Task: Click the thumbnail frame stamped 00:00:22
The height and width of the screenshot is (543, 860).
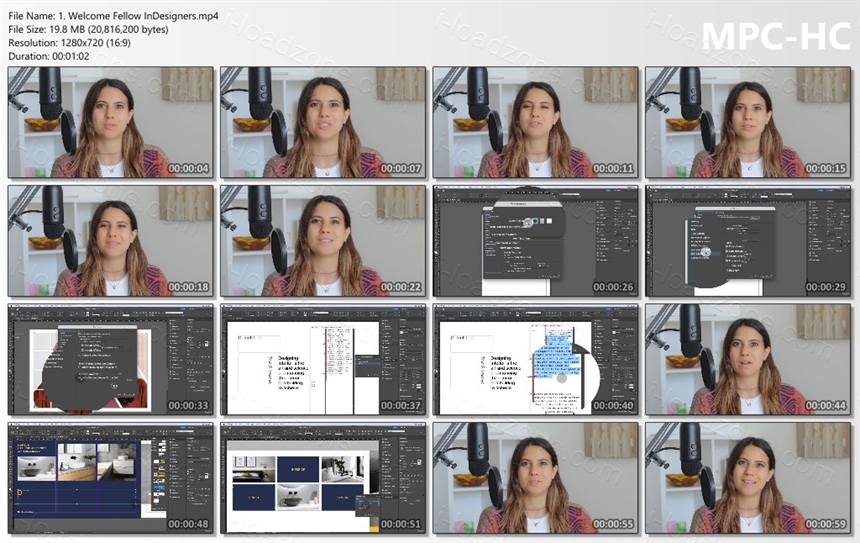Action: coord(323,241)
